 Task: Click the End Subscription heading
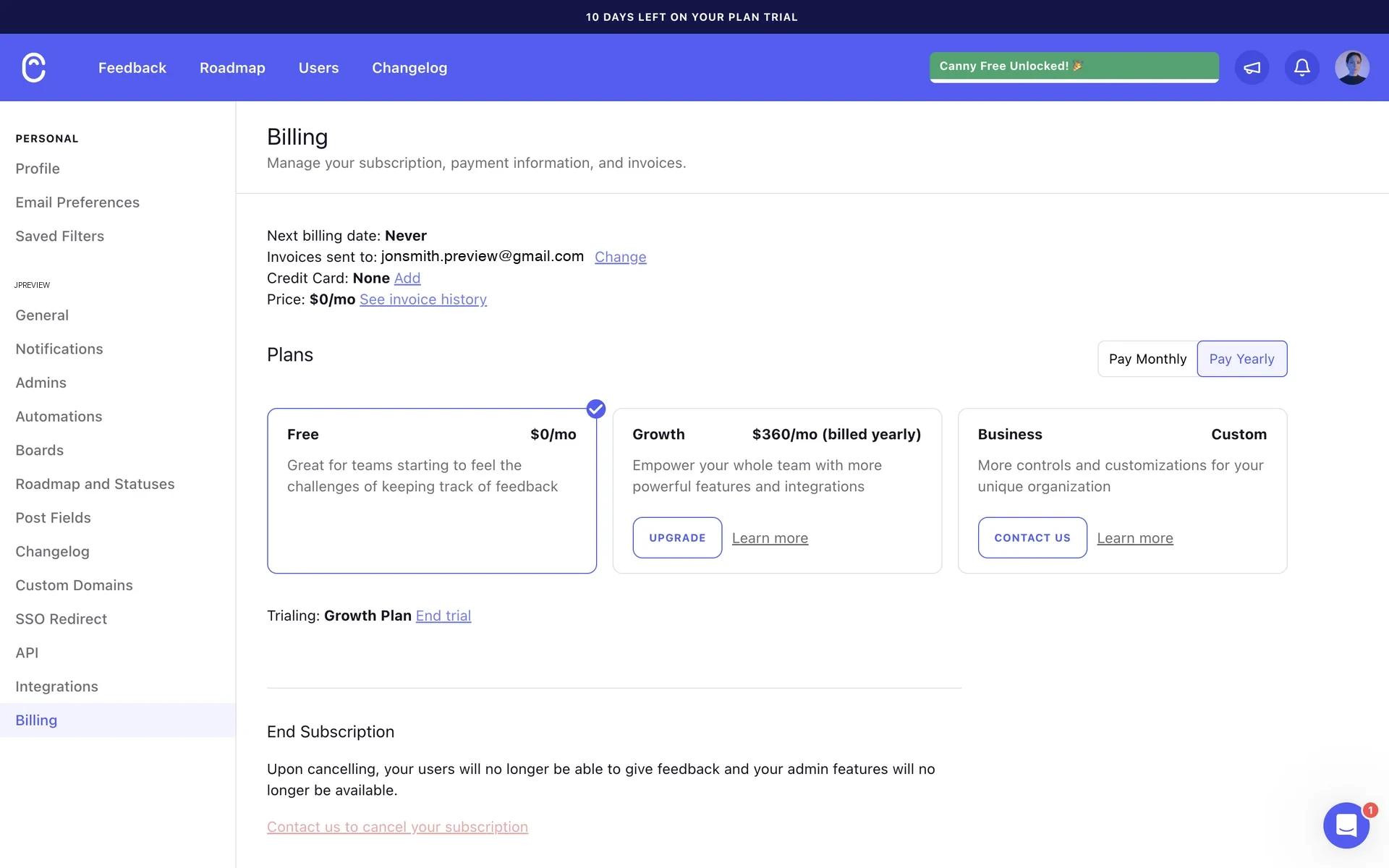click(331, 732)
